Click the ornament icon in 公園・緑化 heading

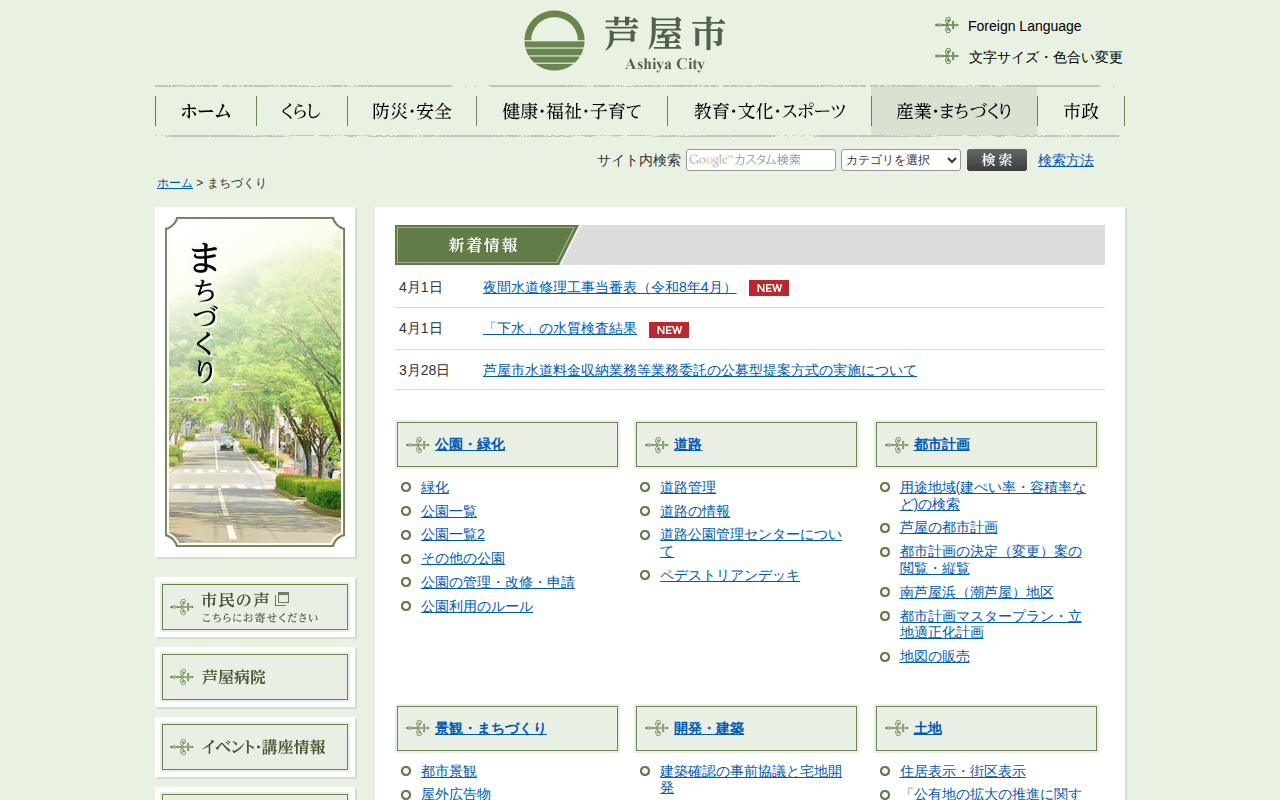(x=417, y=445)
